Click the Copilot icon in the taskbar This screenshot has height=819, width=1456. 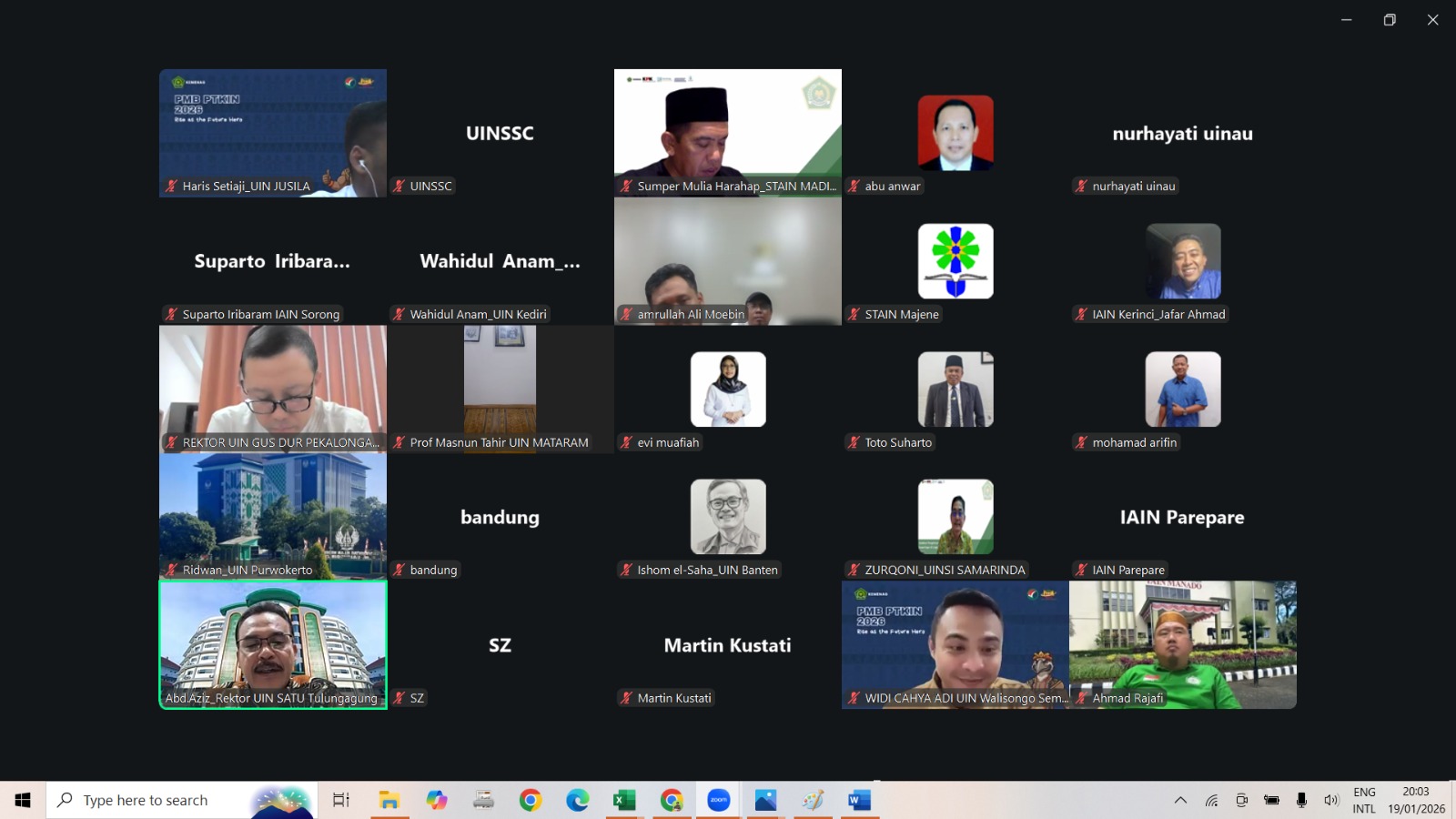pos(437,800)
